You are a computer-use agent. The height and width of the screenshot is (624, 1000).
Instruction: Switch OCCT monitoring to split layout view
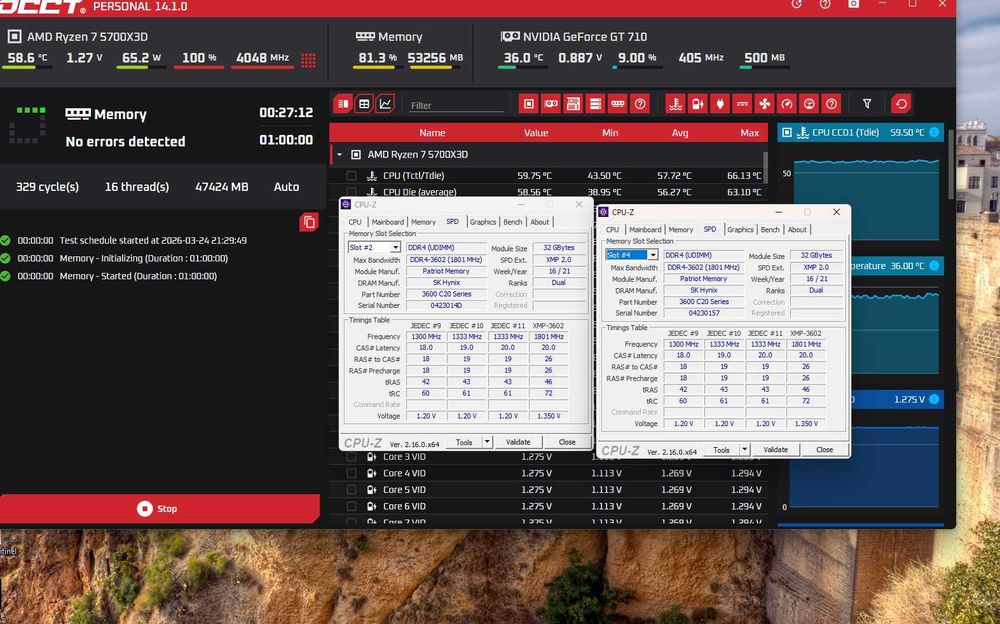point(343,104)
